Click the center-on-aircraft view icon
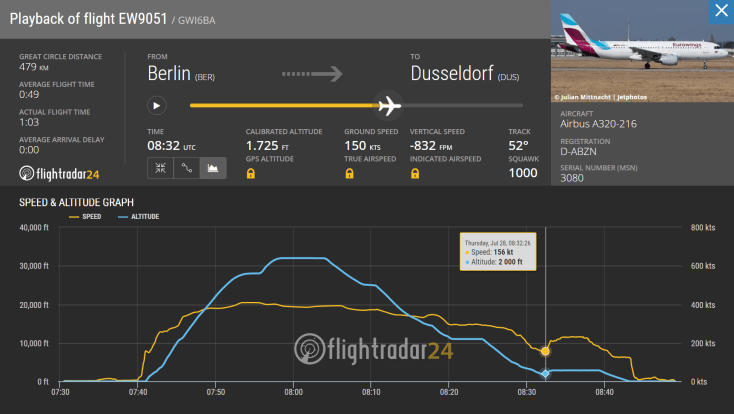This screenshot has height=414, width=734. (161, 169)
